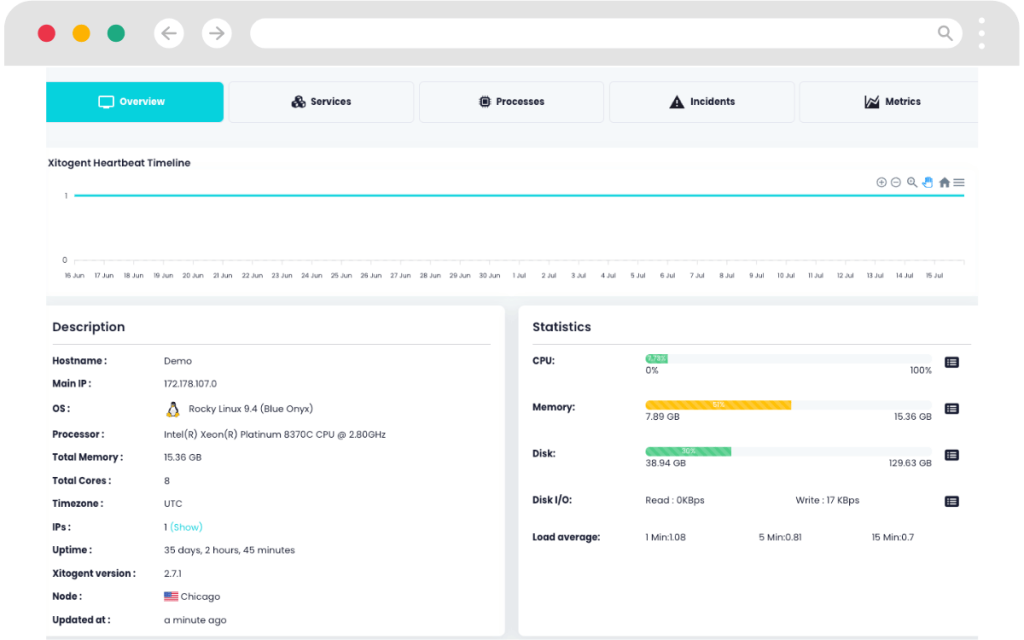Navigate back using the browser arrow
This screenshot has height=640, width=1024.
(x=169, y=33)
